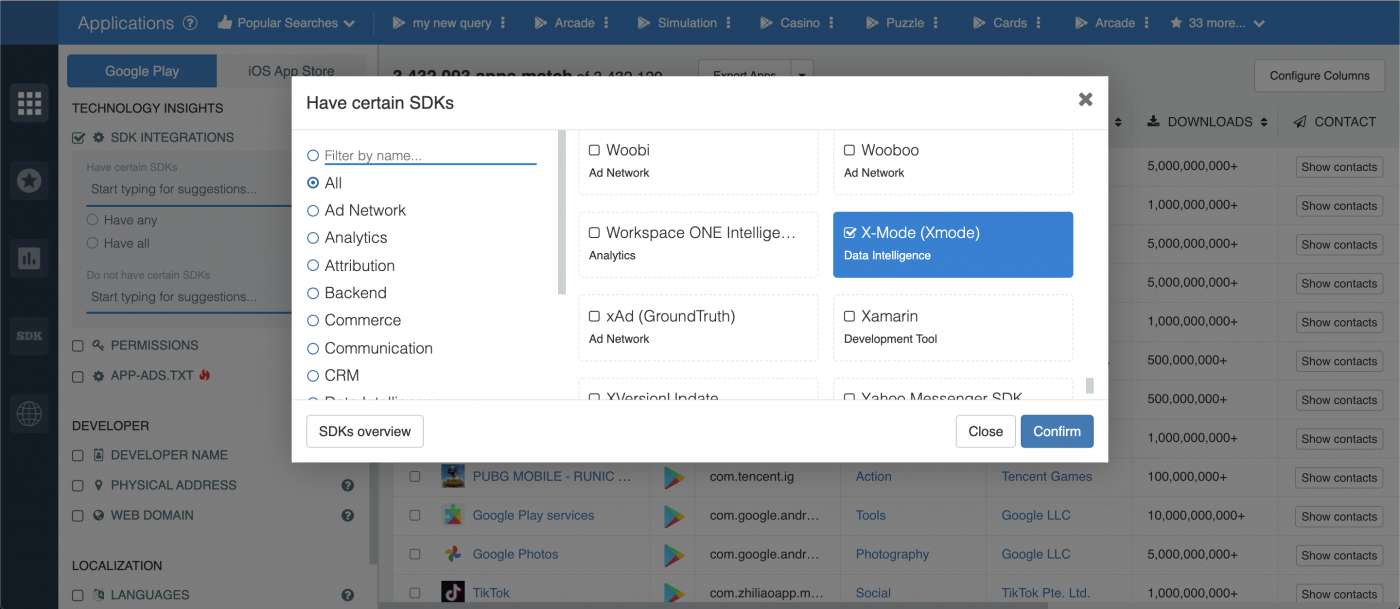Click the Confirm button
Image resolution: width=1400 pixels, height=609 pixels.
[1057, 431]
